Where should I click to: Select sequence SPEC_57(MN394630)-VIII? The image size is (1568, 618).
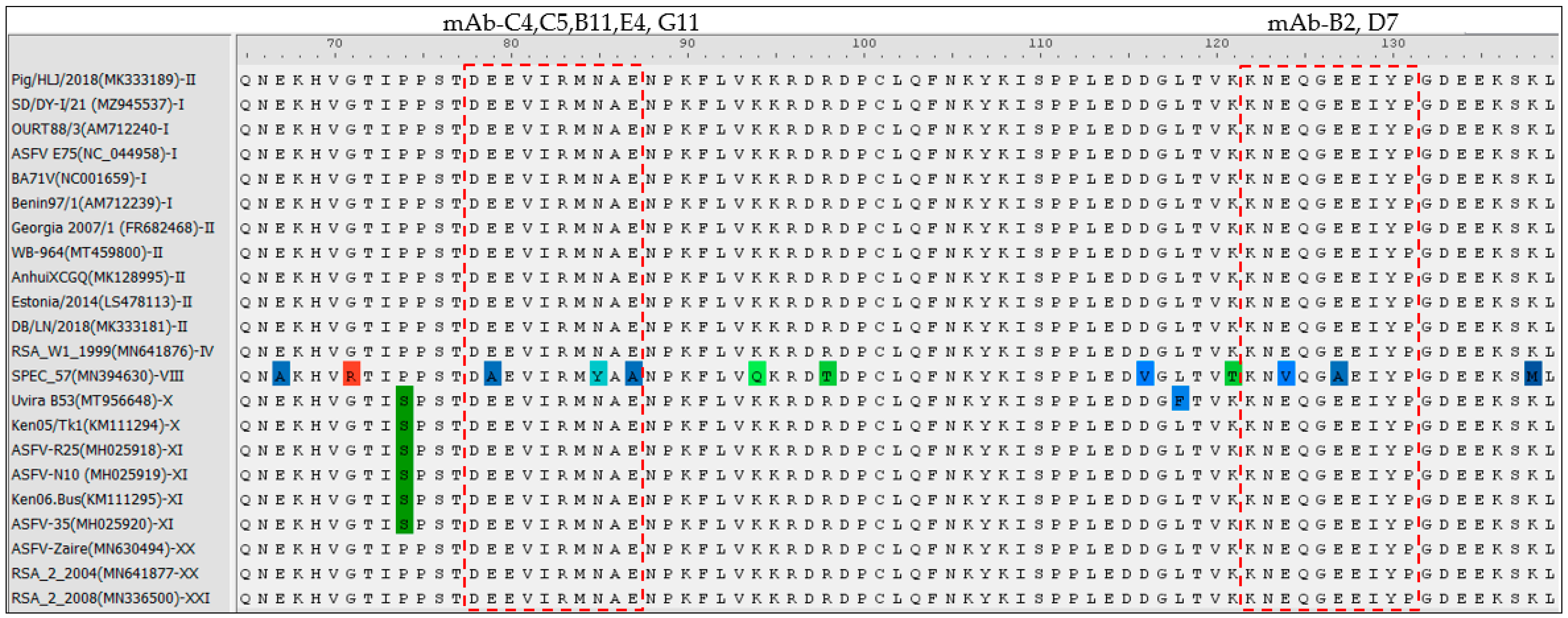click(97, 376)
